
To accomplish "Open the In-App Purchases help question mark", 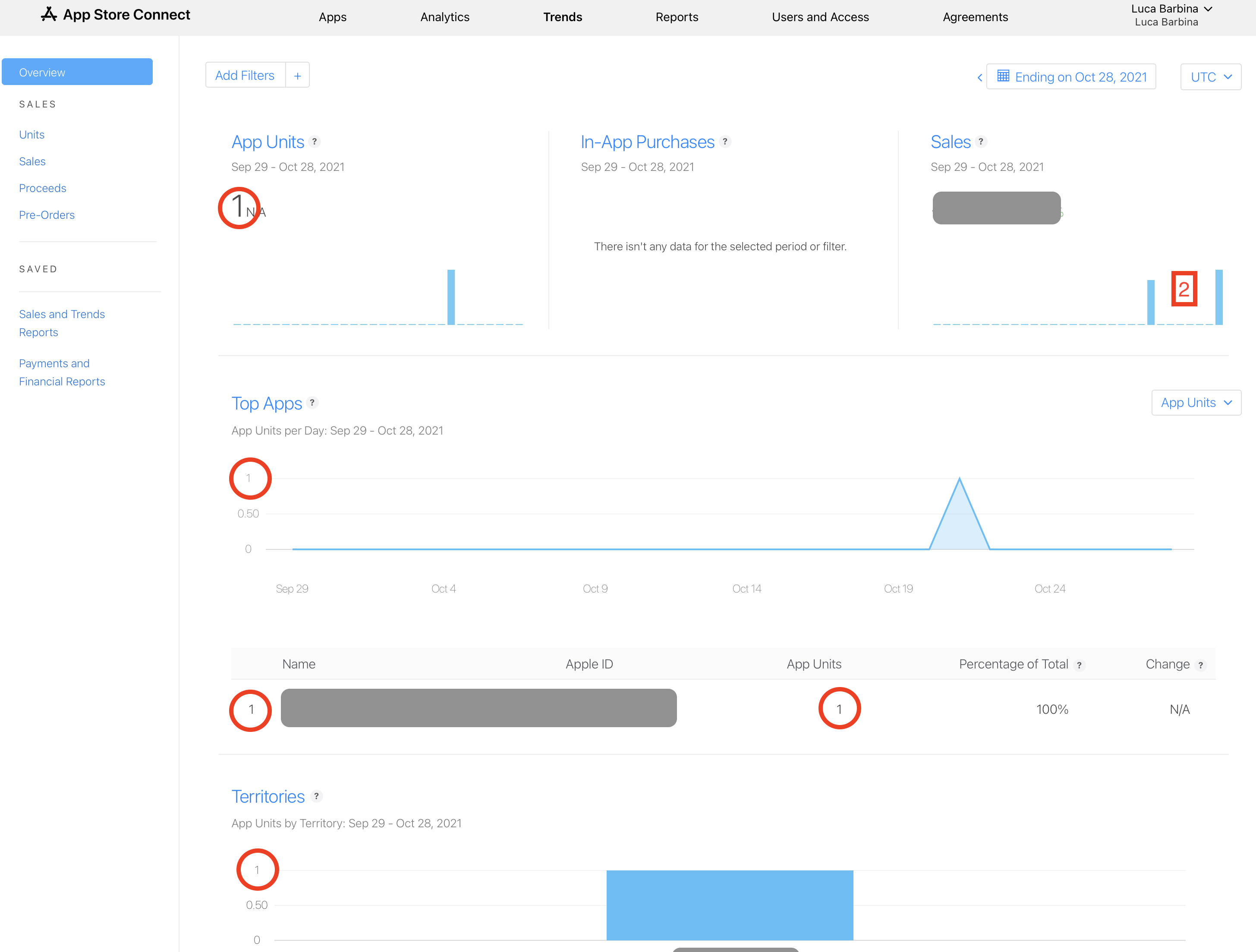I will tap(724, 142).
